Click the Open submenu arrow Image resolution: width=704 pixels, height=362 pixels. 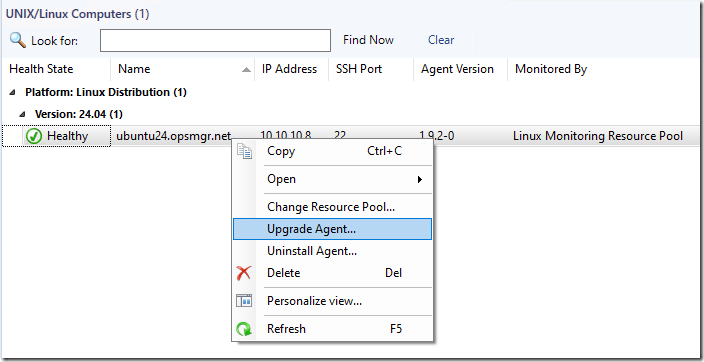click(420, 180)
